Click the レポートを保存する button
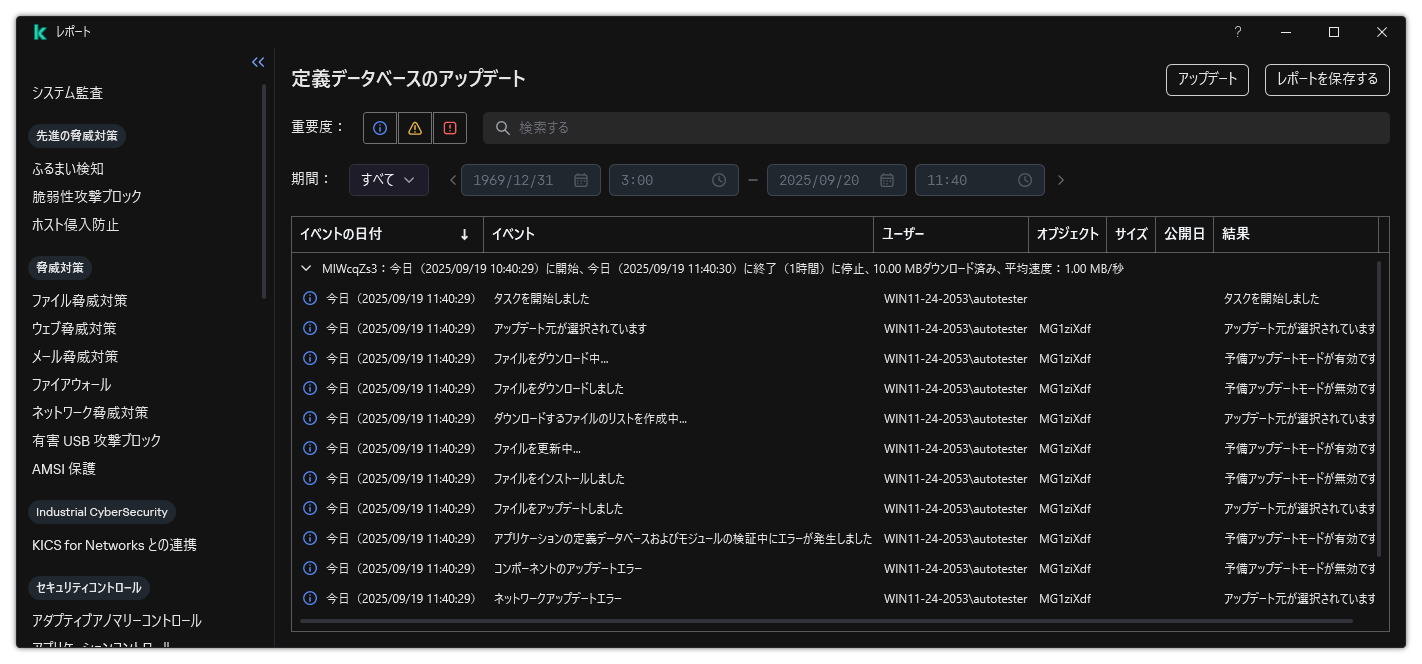The width and height of the screenshot is (1422, 664). pos(1327,79)
